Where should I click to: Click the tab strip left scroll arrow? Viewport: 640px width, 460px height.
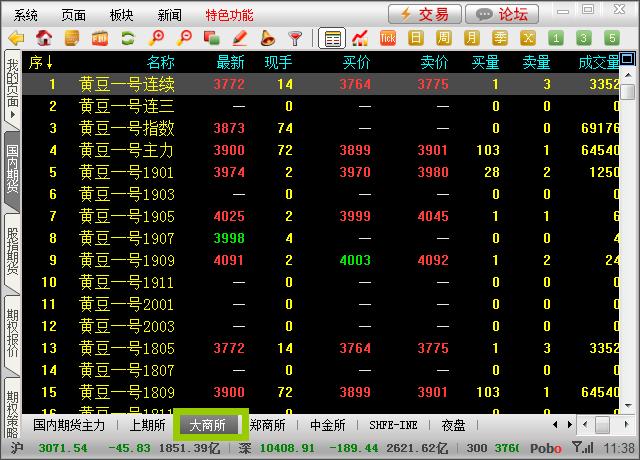[x=555, y=425]
